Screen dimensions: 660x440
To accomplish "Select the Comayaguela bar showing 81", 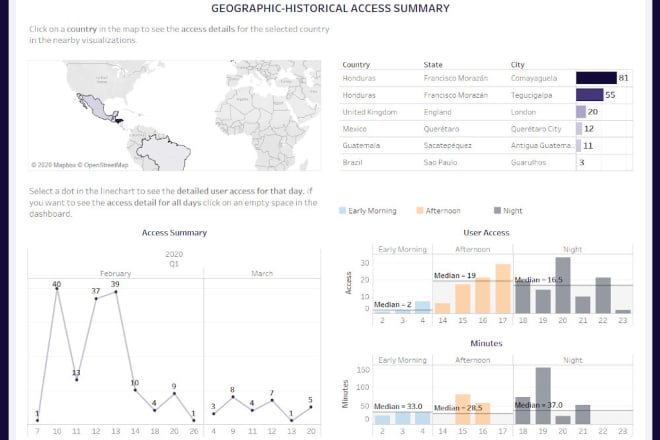I will point(596,78).
